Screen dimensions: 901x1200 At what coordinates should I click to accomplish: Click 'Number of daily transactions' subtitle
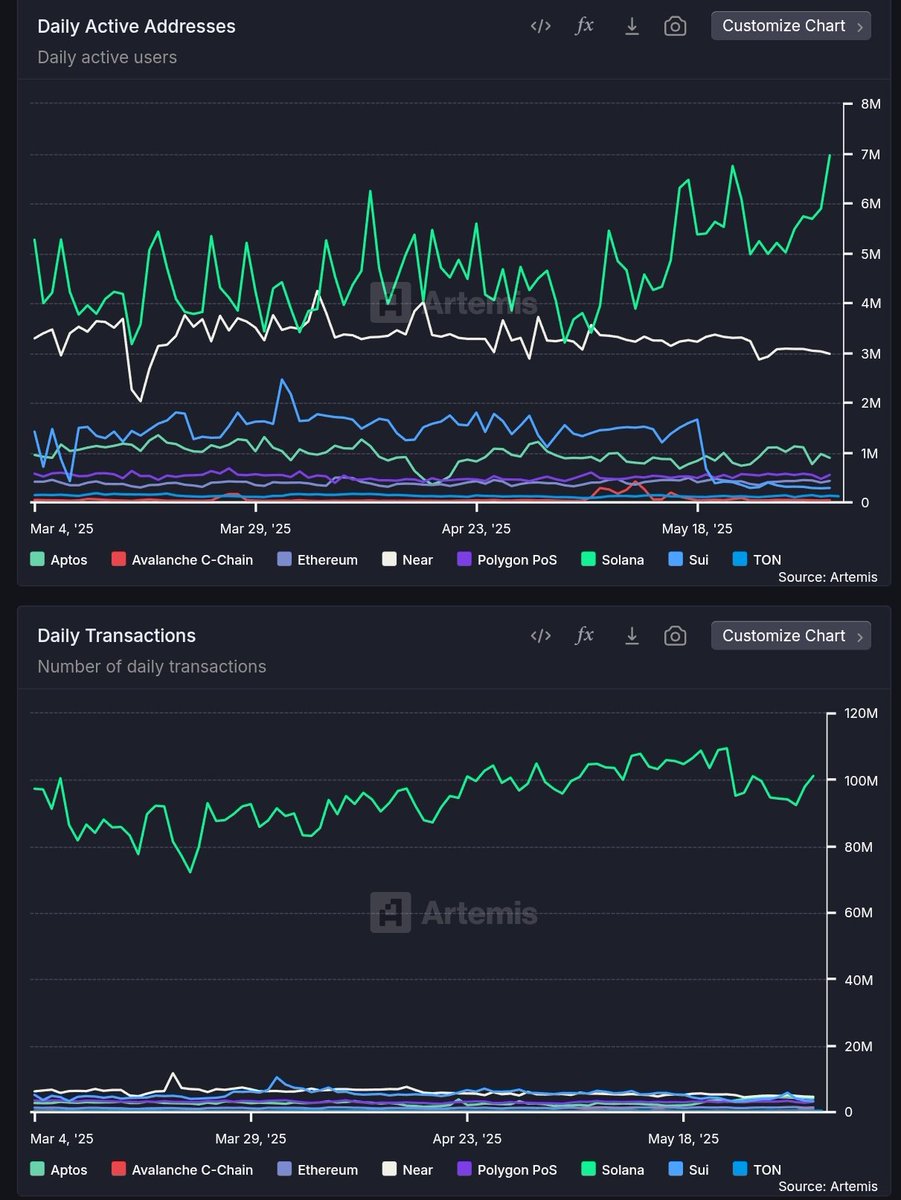pos(152,666)
